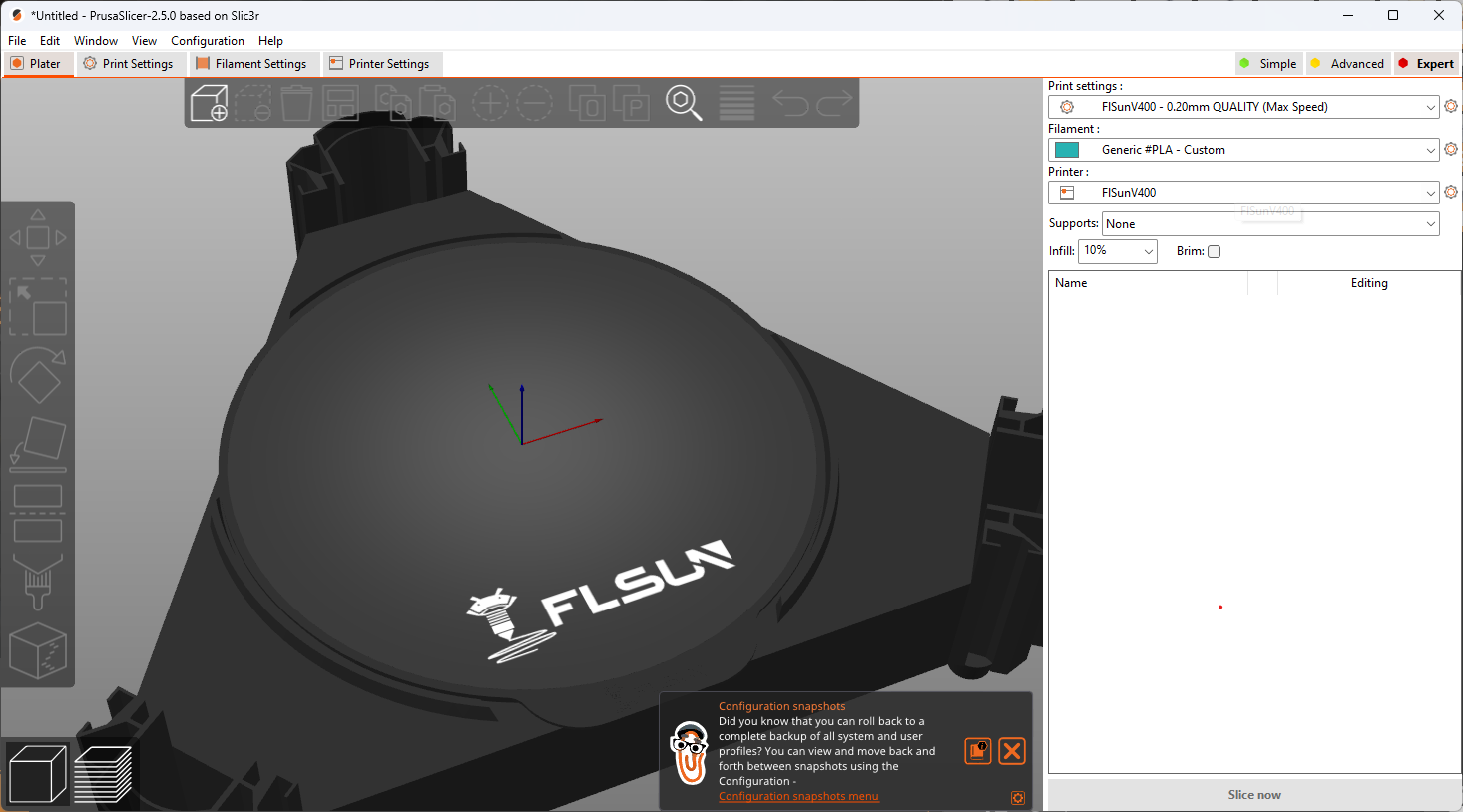Click gear icon beside Filament dropdown
Viewport: 1463px width, 812px height.
(x=1451, y=149)
